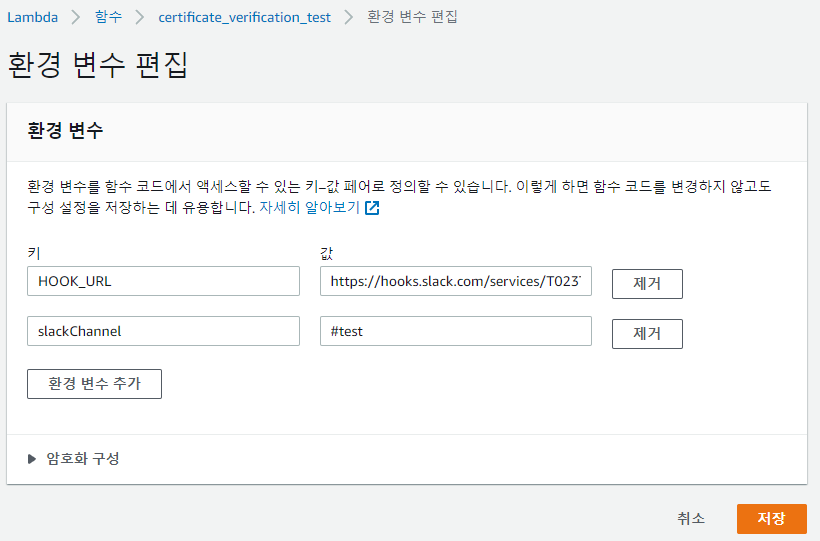
Task: Click the 환경 변수 편집 breadcrumb text
Action: click(x=412, y=17)
